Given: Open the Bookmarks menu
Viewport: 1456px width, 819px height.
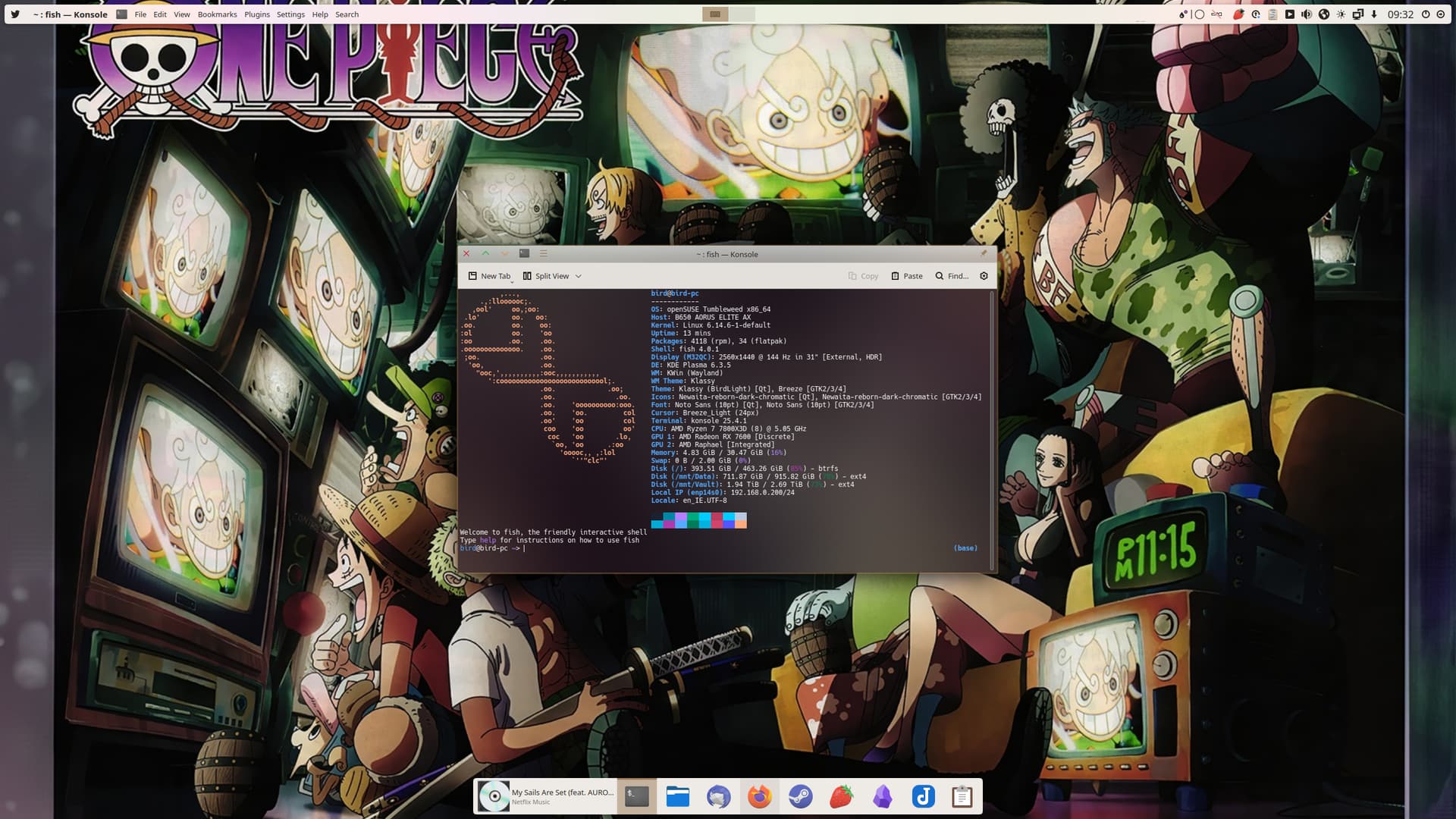Looking at the screenshot, I should pos(217,14).
